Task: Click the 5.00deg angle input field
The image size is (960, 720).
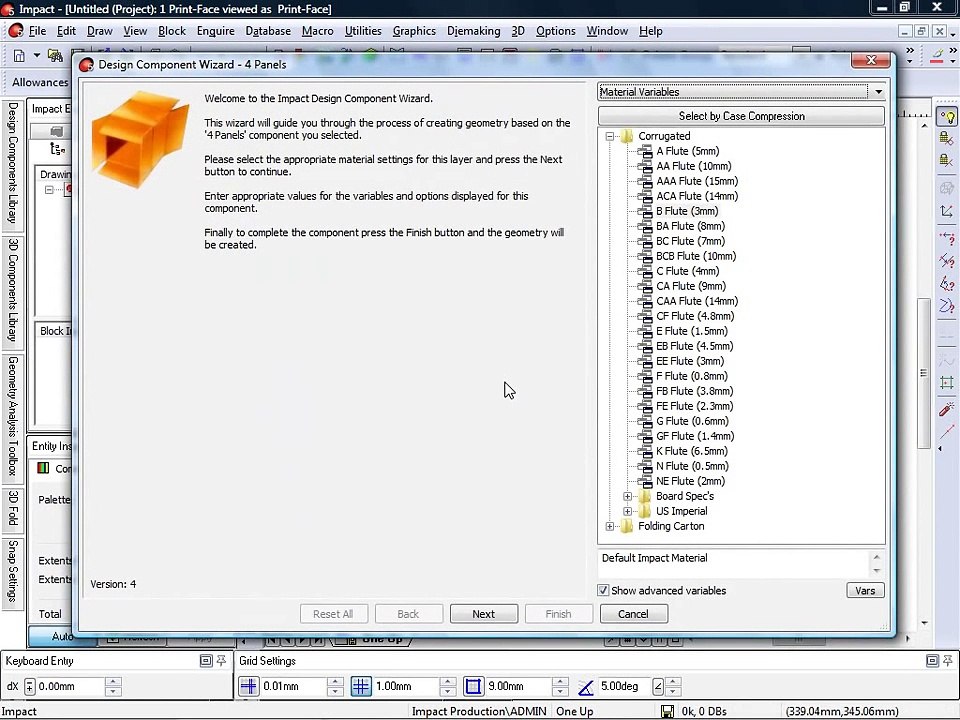Action: pos(624,686)
